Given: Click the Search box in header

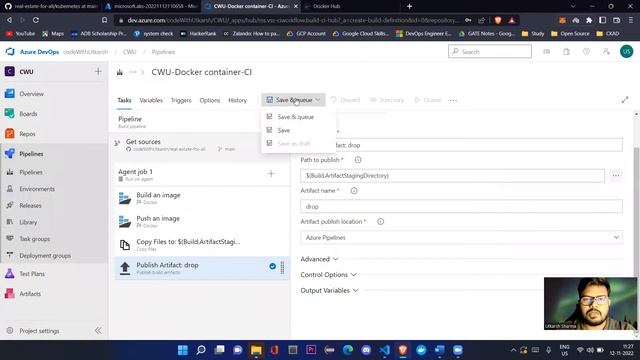Looking at the screenshot, I should pos(490,51).
